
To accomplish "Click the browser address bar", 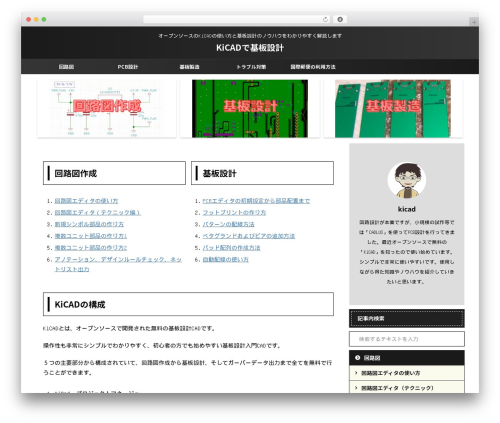I will [236, 19].
